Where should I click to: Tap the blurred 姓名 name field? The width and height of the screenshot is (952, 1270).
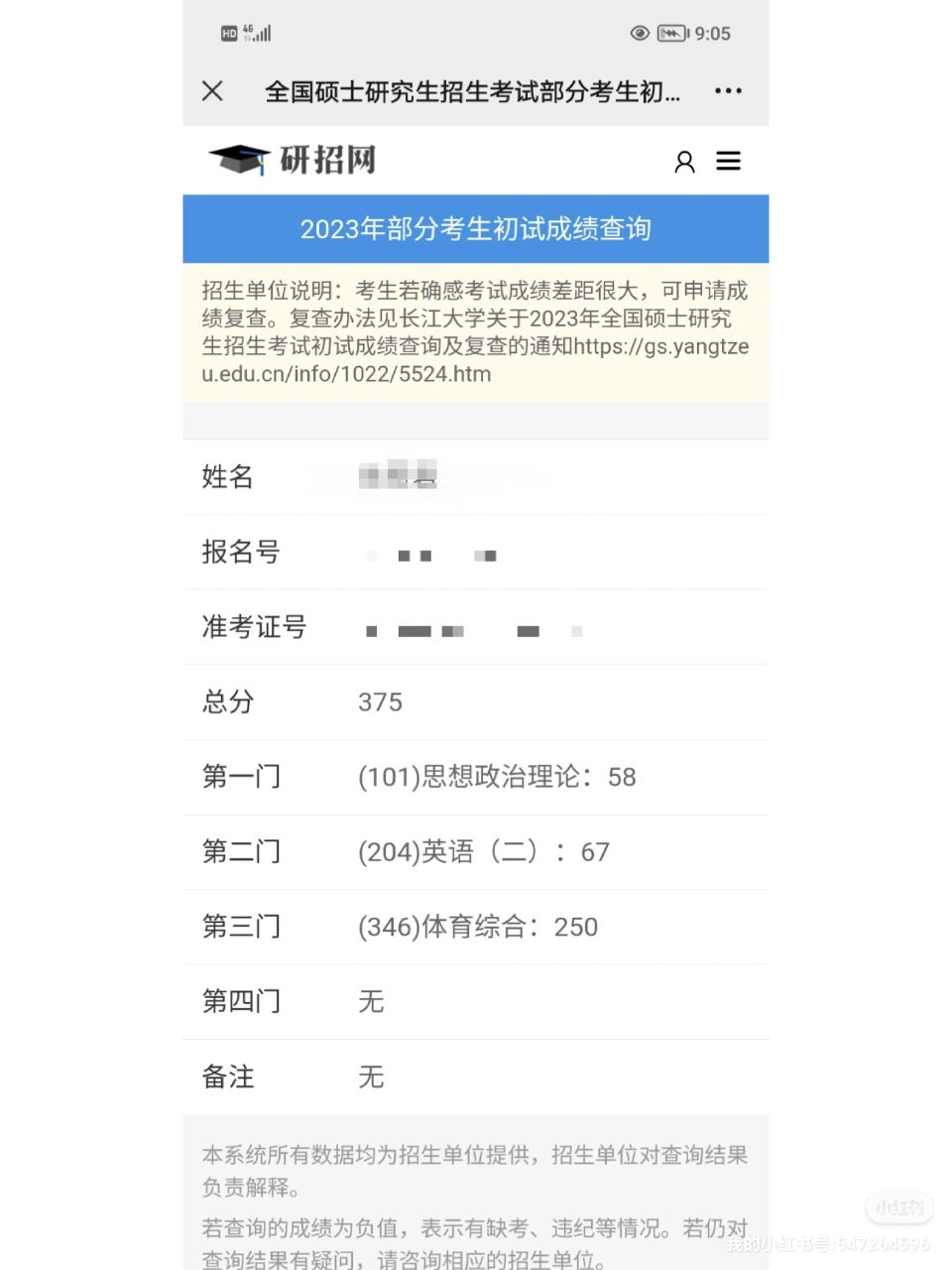pyautogui.click(x=399, y=476)
